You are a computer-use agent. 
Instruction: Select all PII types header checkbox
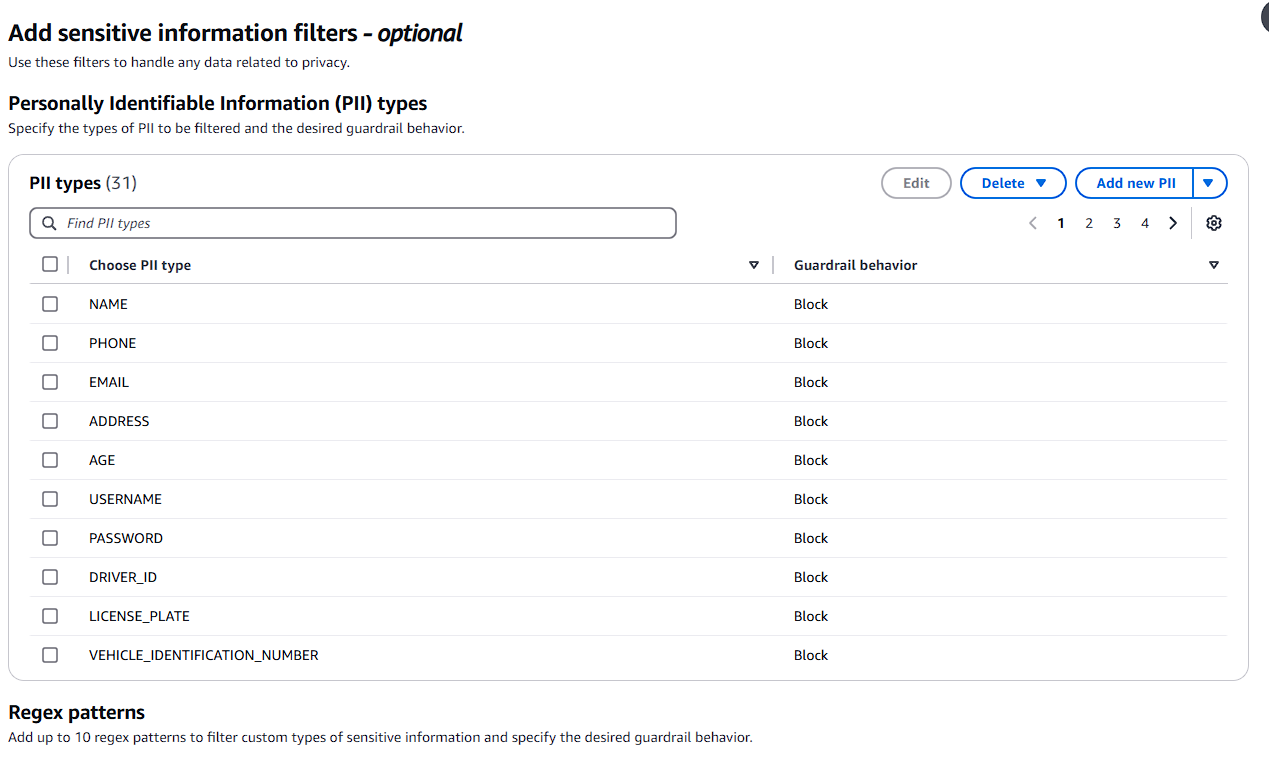pos(50,265)
